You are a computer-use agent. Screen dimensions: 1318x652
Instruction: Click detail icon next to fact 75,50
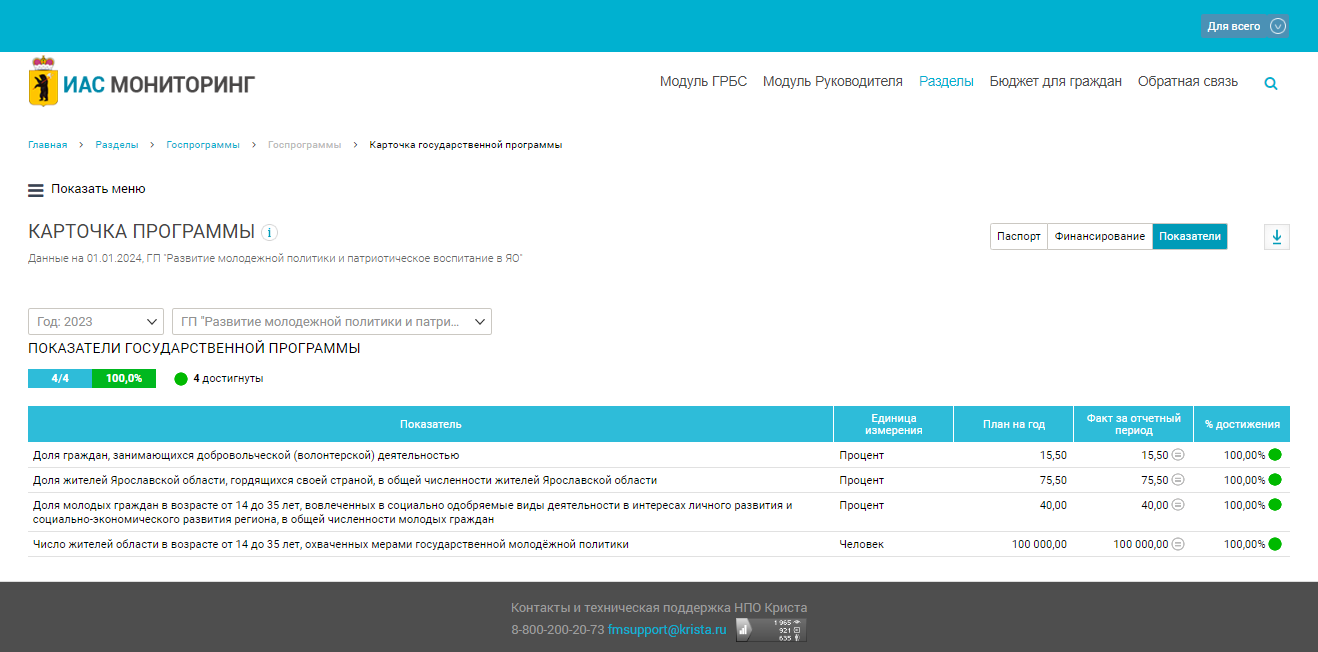[x=1178, y=480]
